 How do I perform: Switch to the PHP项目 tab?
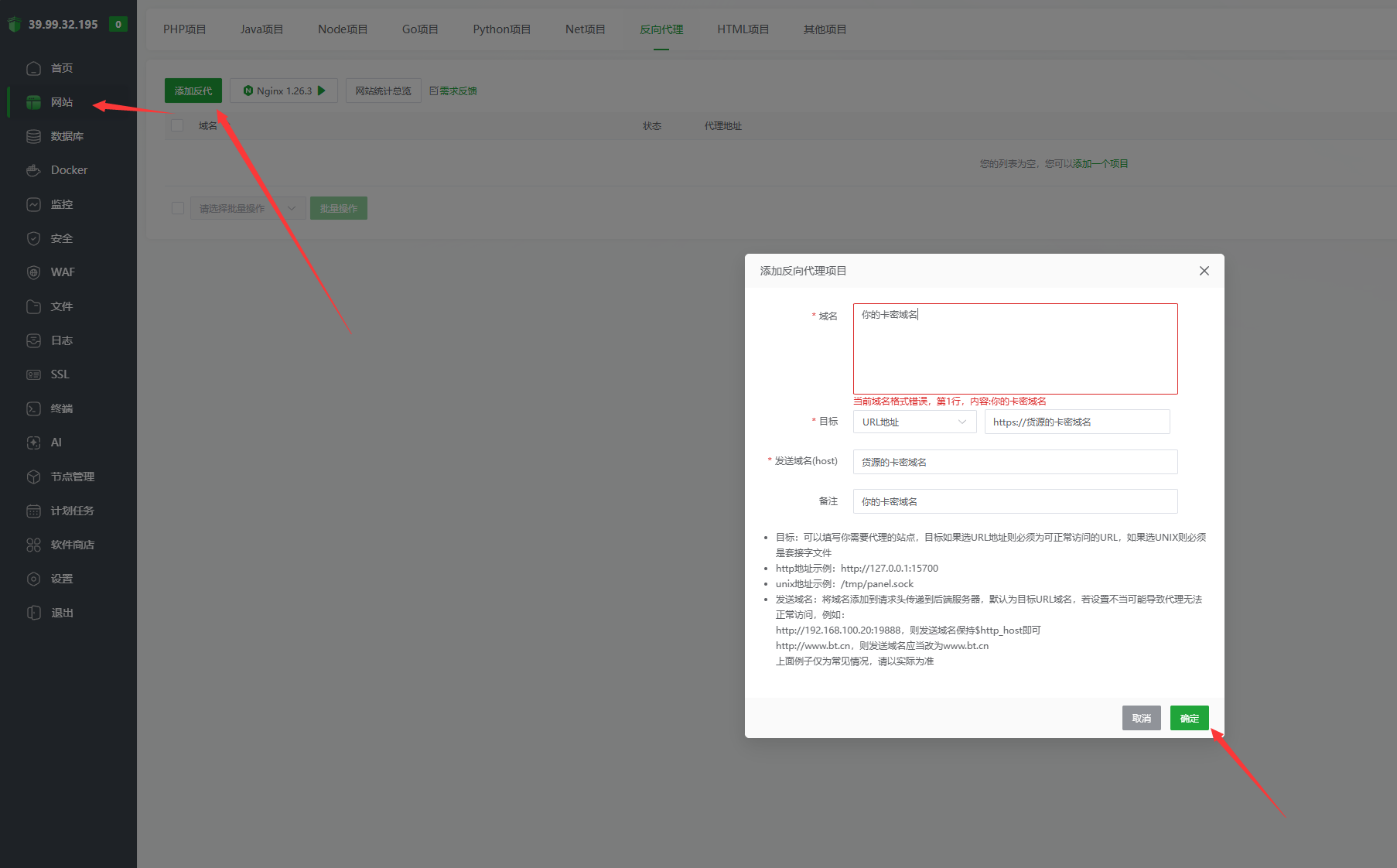[184, 29]
